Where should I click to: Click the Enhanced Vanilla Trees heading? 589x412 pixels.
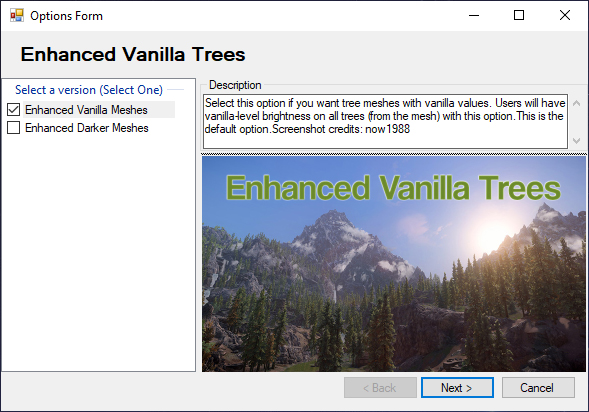tap(133, 54)
